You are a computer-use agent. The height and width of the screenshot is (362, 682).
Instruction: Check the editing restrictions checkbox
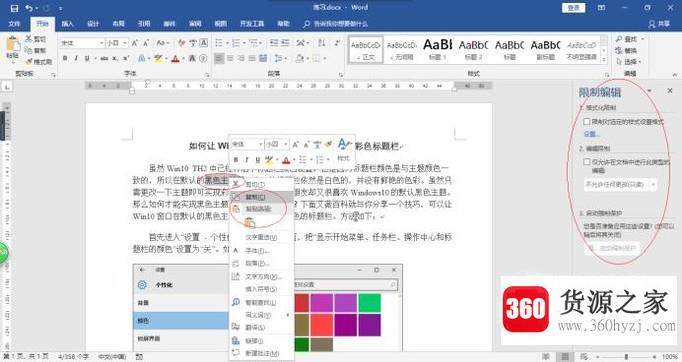(587, 162)
